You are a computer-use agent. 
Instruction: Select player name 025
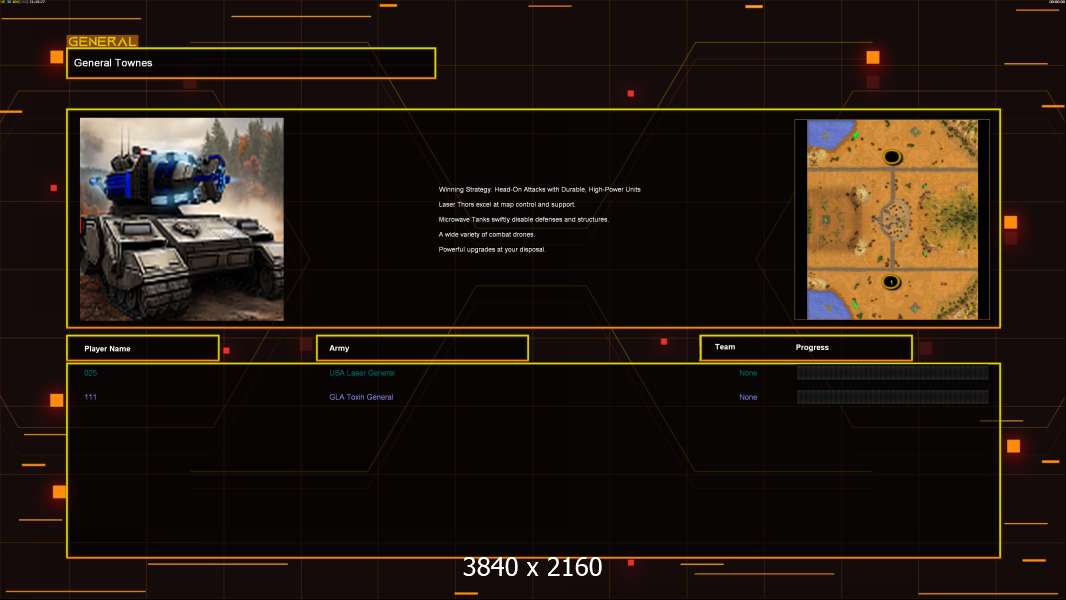pos(90,373)
